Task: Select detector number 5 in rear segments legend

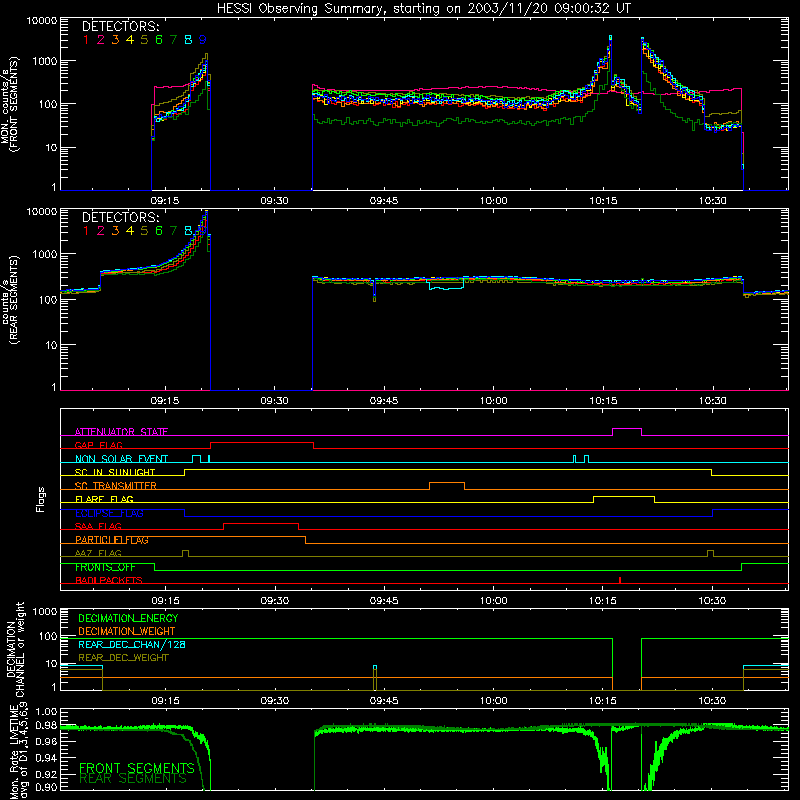Action: pos(144,231)
